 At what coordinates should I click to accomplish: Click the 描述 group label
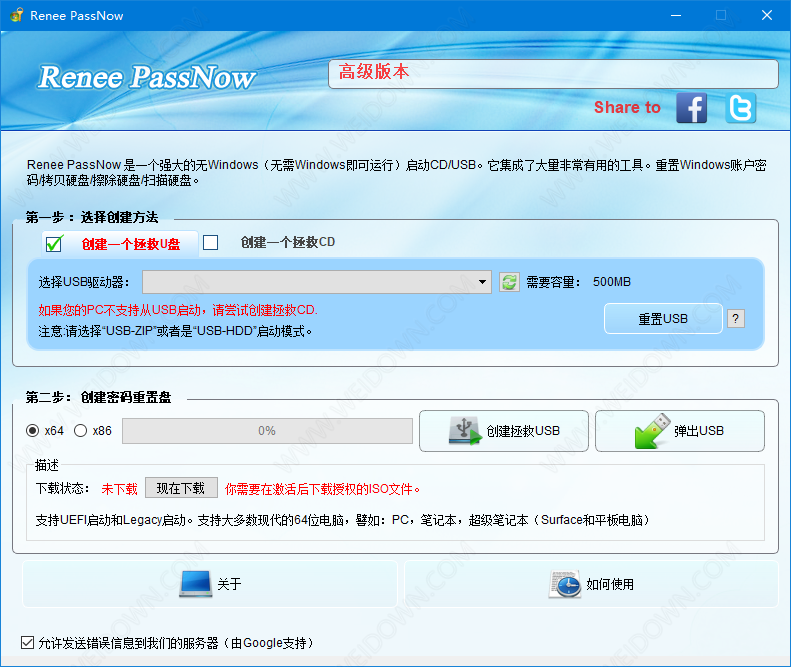[46, 465]
